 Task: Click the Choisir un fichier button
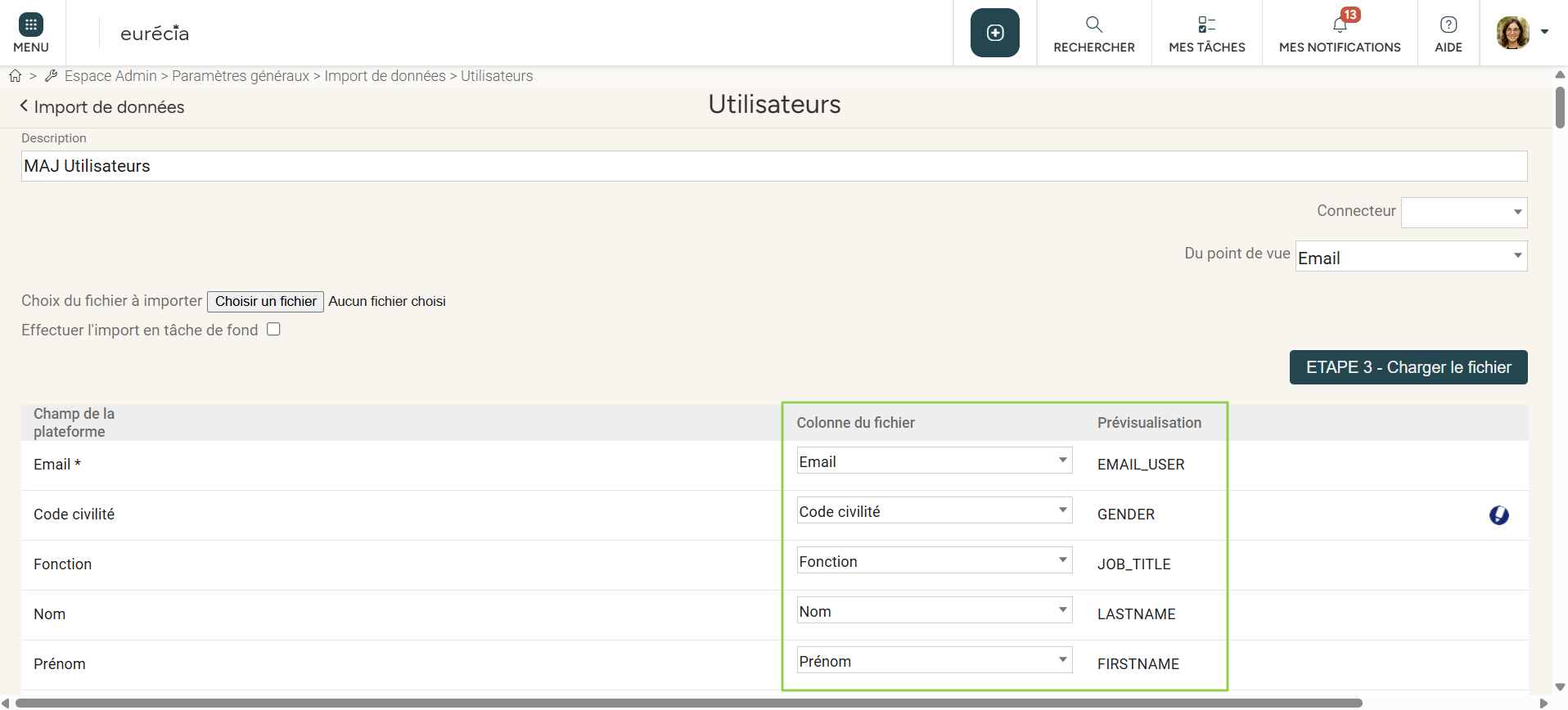click(x=265, y=302)
